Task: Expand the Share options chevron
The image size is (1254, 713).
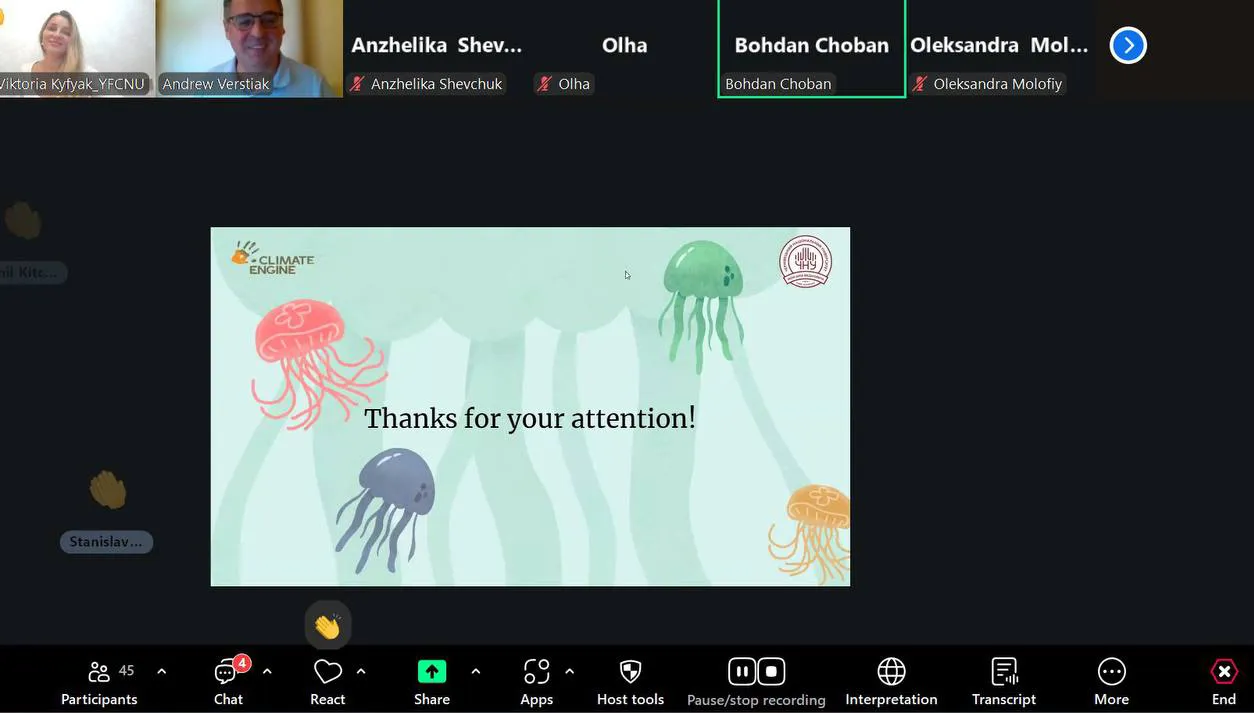Action: click(x=475, y=671)
